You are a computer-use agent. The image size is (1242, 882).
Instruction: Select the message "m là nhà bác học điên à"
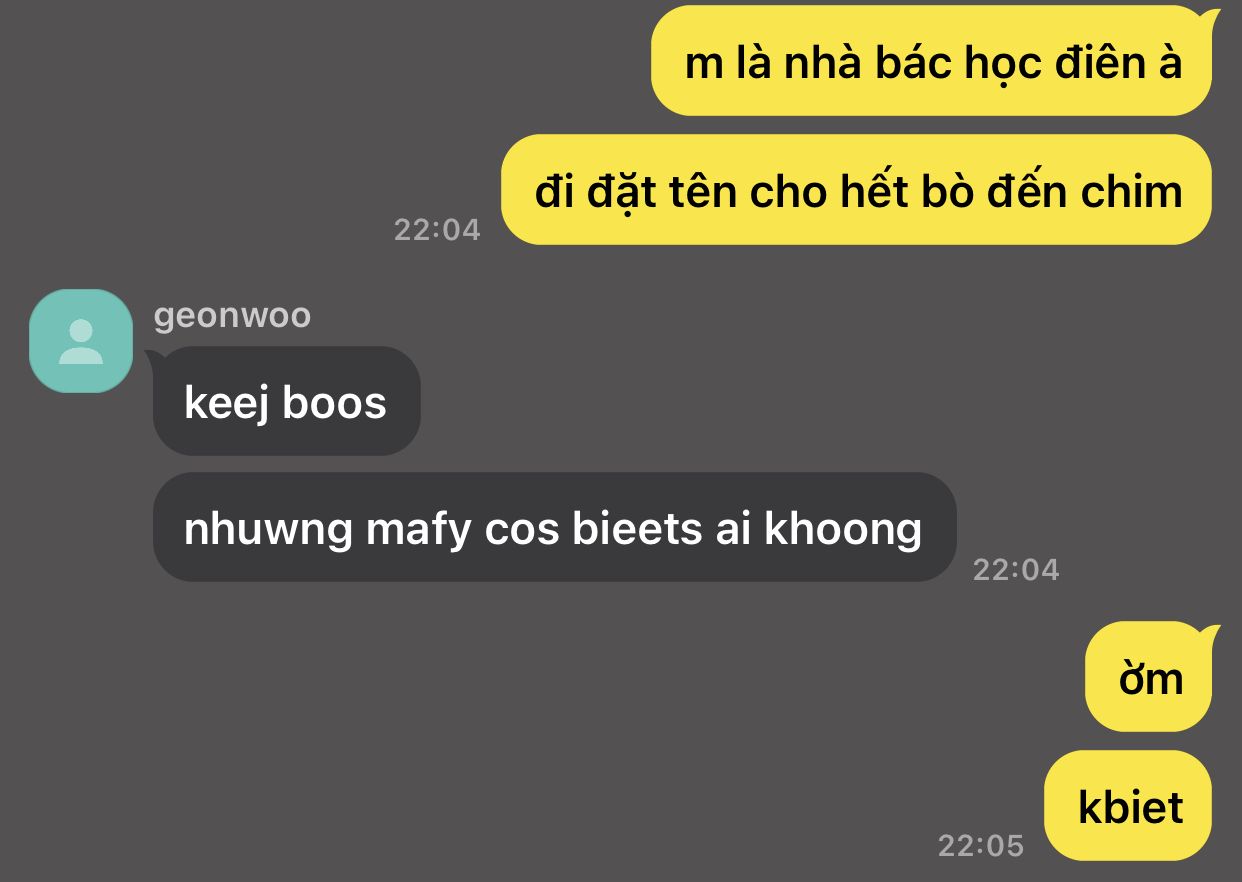tap(931, 63)
